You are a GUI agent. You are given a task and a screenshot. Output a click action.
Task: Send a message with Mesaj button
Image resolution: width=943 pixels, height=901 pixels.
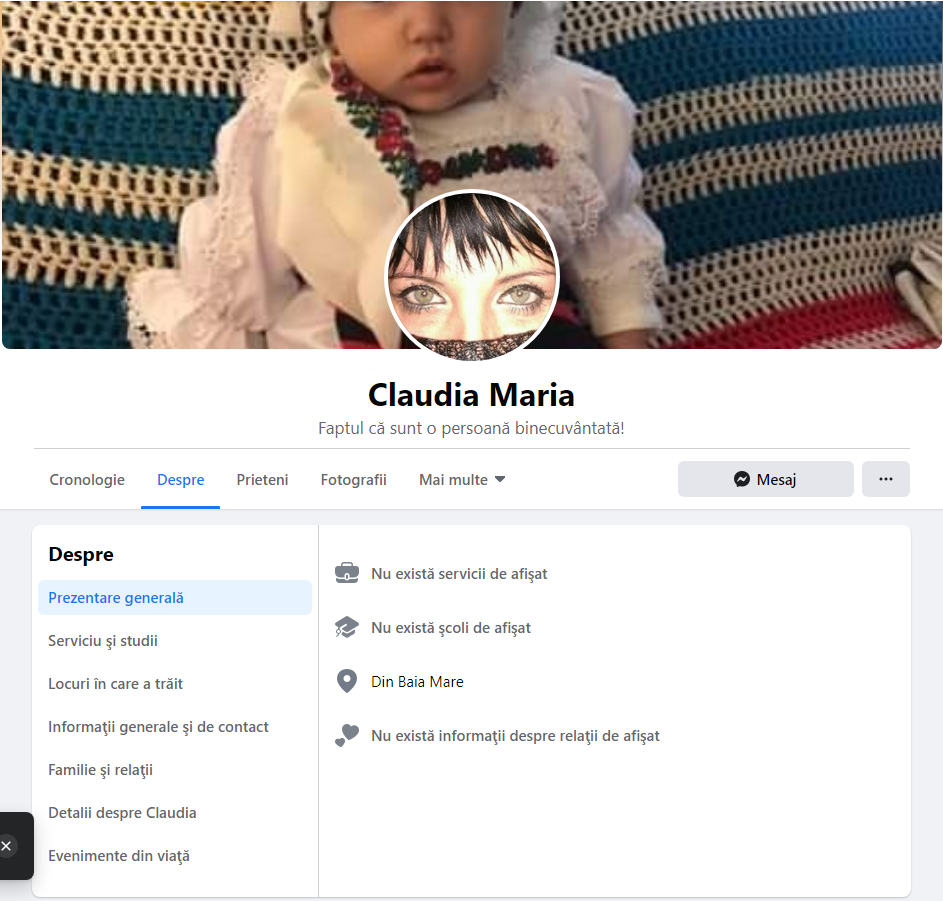coord(766,479)
